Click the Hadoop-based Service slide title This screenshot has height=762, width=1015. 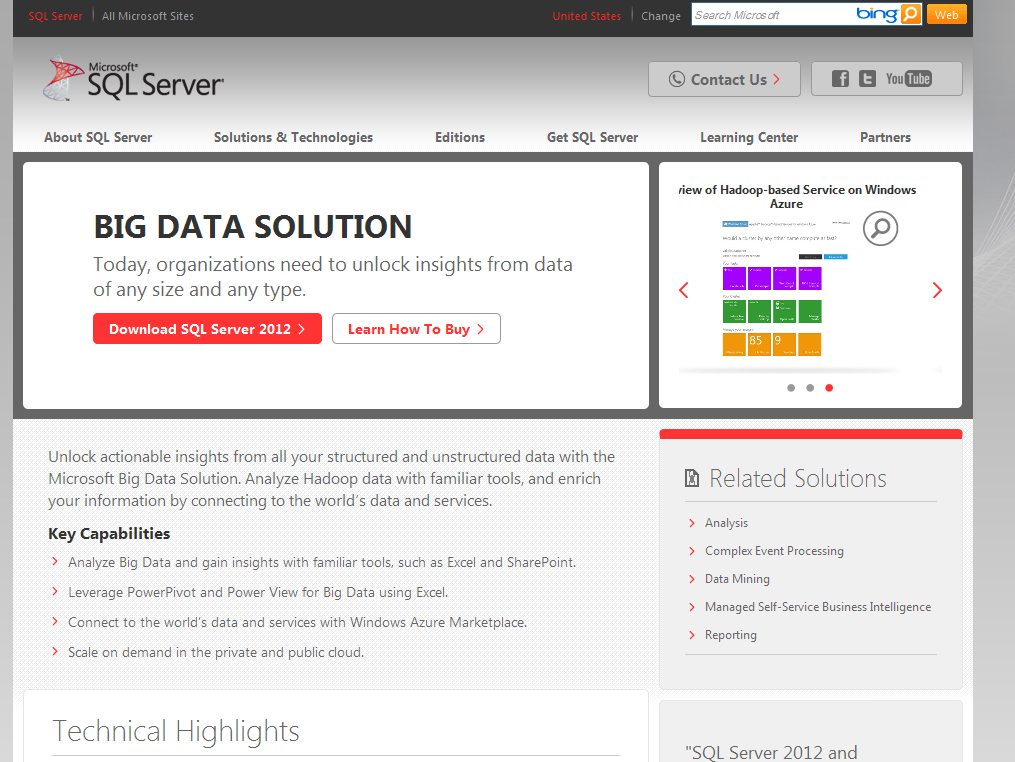(x=798, y=197)
